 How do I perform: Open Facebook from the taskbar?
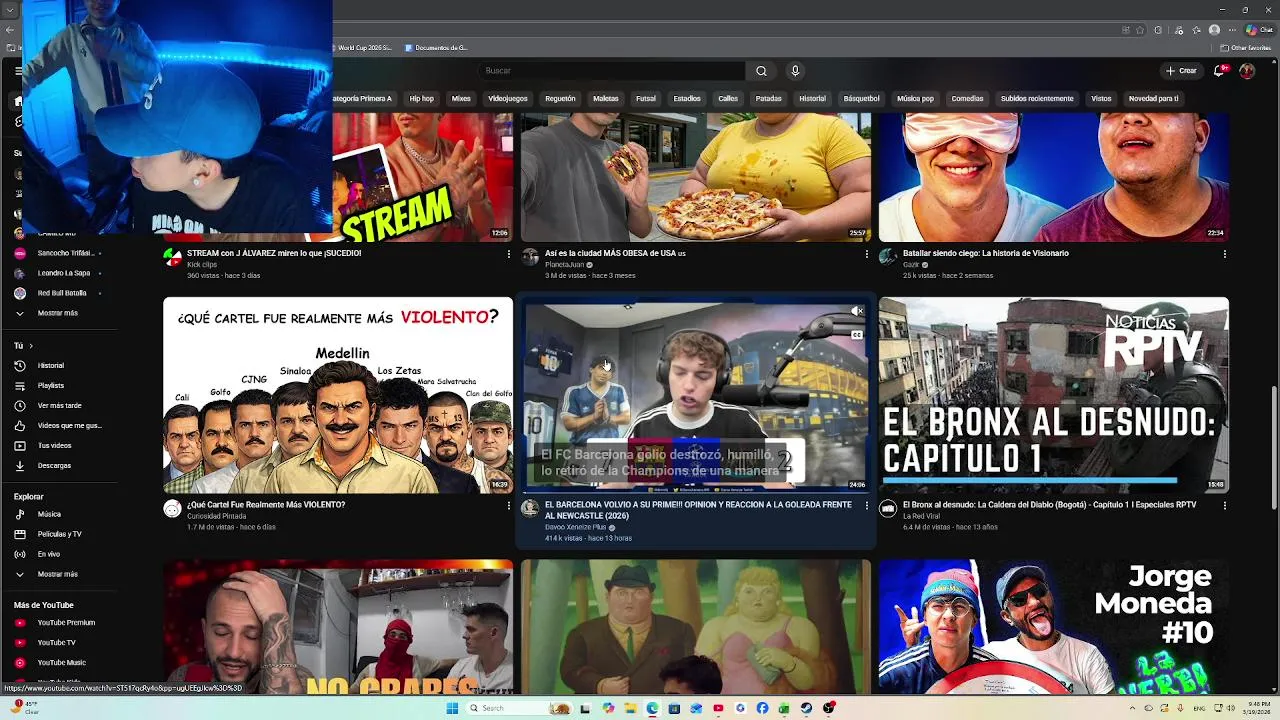[762, 708]
